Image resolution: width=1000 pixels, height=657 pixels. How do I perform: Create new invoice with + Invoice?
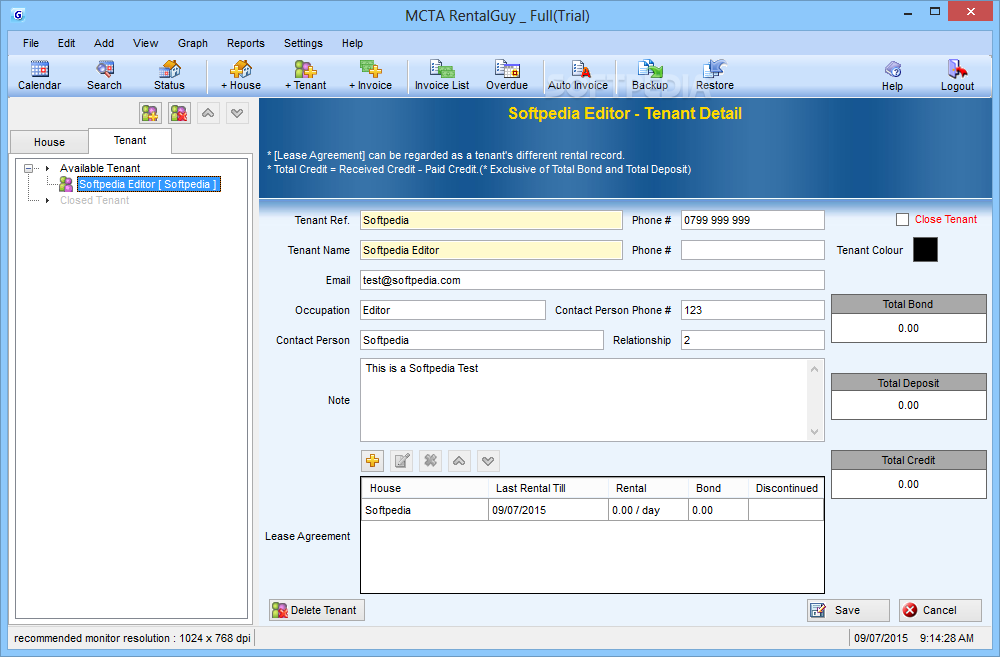click(371, 75)
